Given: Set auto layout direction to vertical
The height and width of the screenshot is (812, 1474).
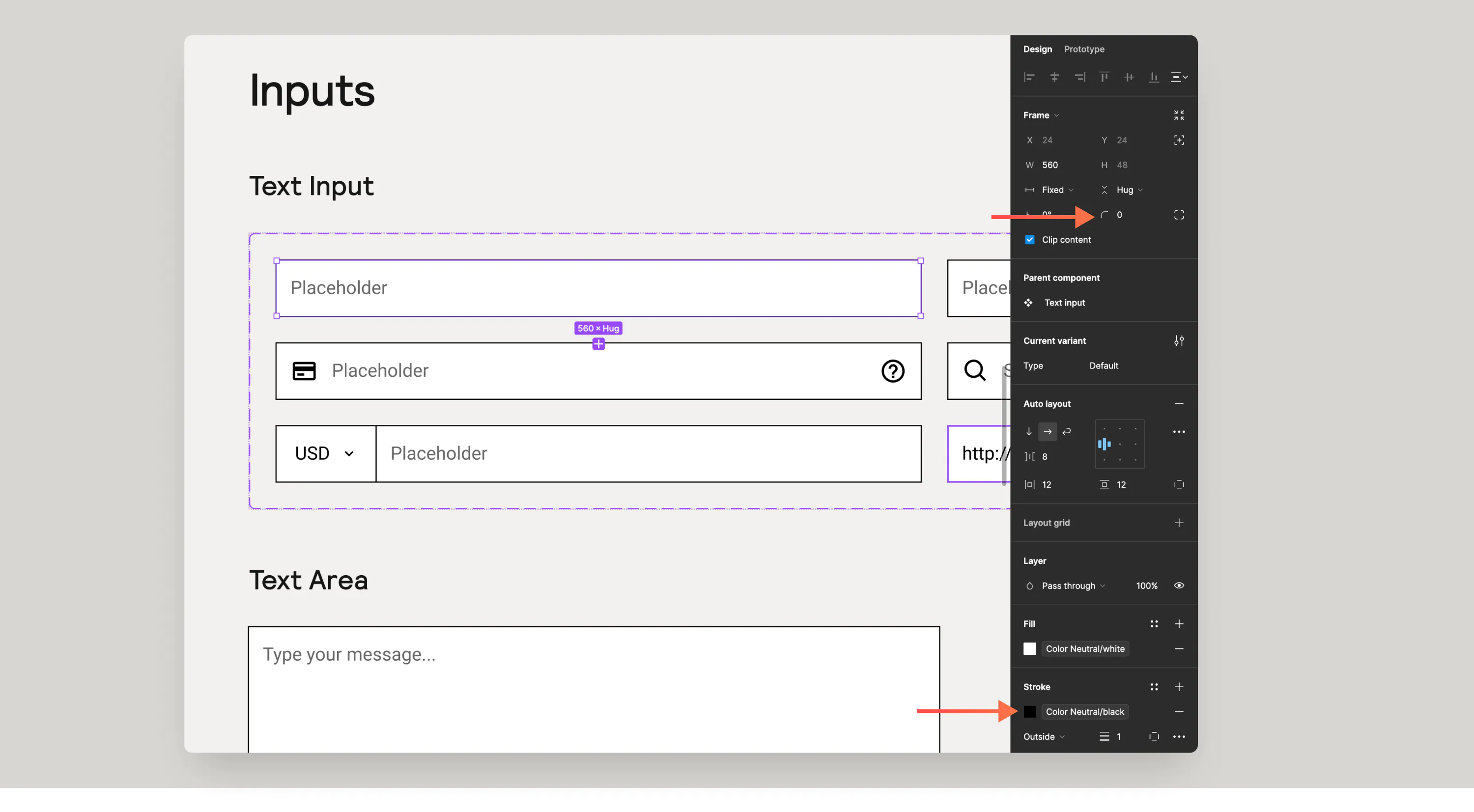Looking at the screenshot, I should coord(1029,431).
